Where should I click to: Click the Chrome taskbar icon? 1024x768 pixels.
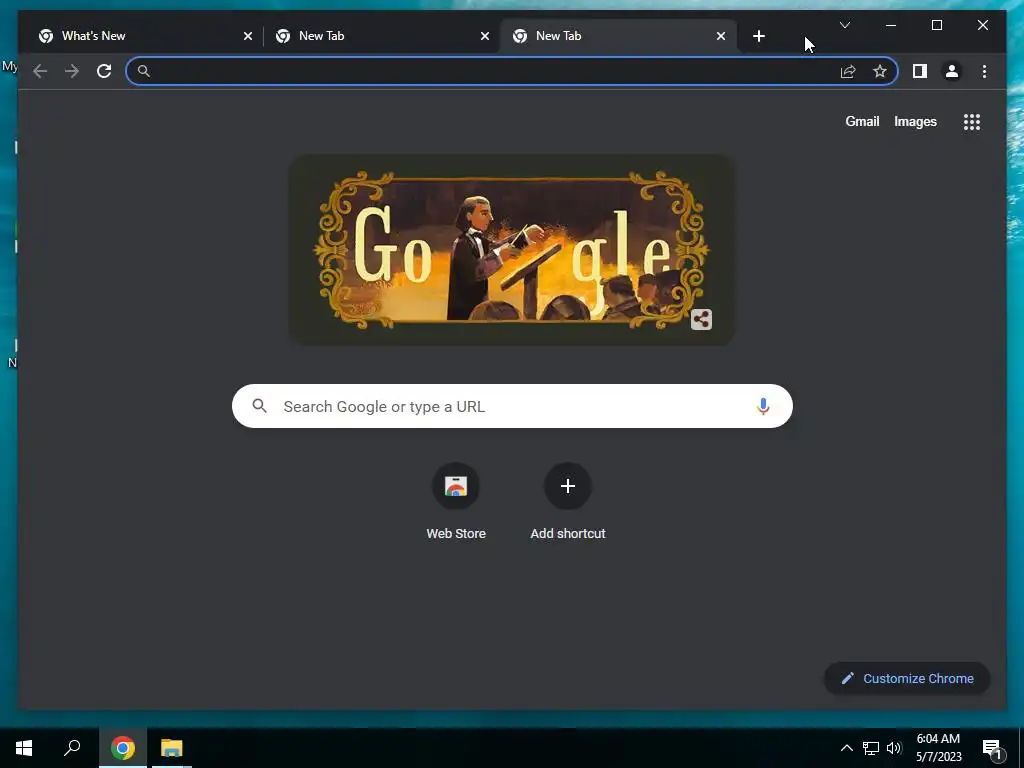(x=123, y=748)
